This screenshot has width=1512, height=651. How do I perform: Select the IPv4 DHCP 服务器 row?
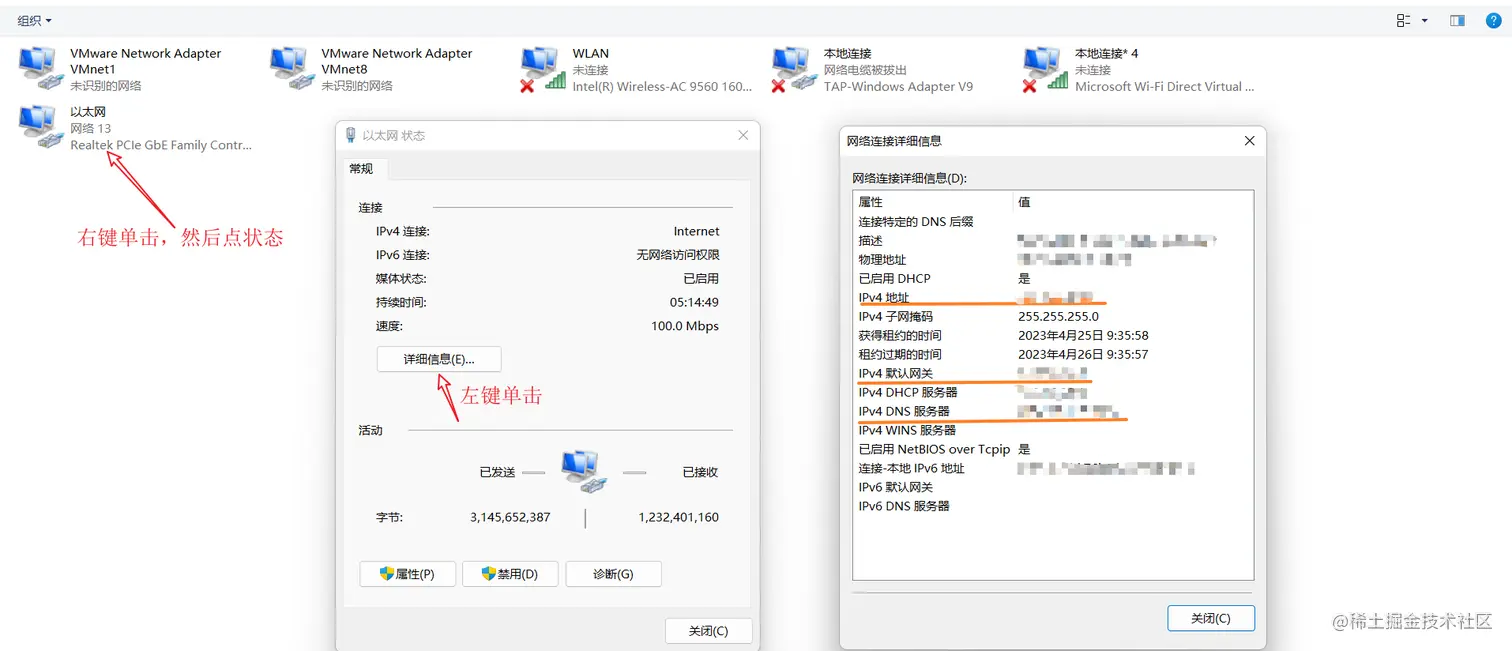pyautogui.click(x=1053, y=392)
